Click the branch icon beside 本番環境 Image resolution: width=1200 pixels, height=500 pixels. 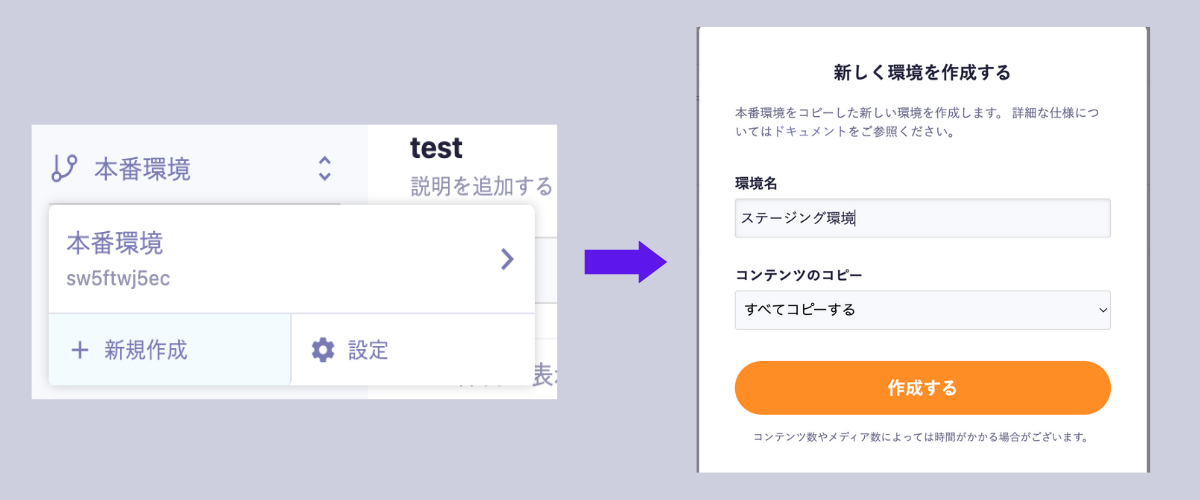(x=64, y=168)
